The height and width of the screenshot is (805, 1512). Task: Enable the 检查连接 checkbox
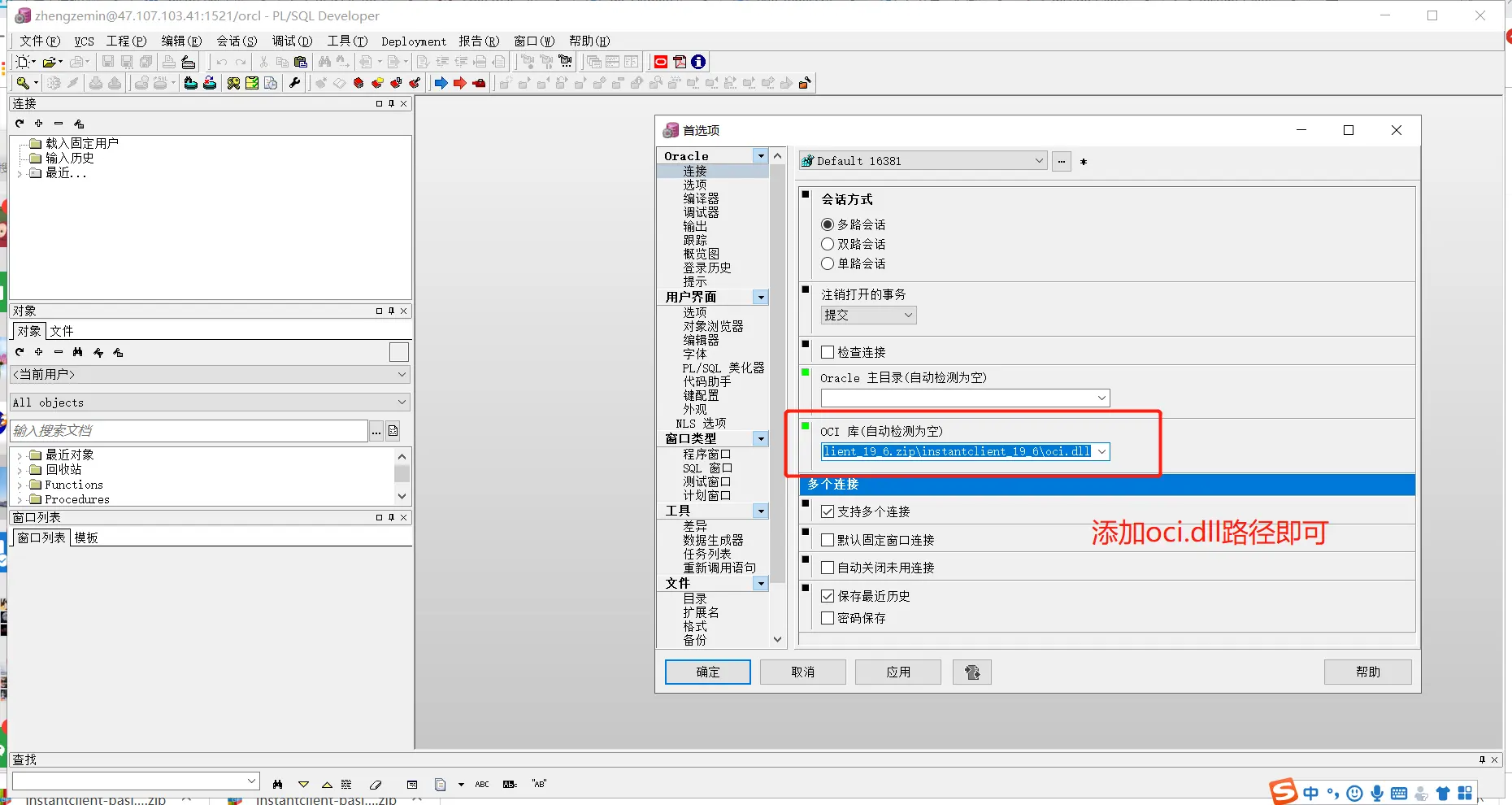point(828,352)
